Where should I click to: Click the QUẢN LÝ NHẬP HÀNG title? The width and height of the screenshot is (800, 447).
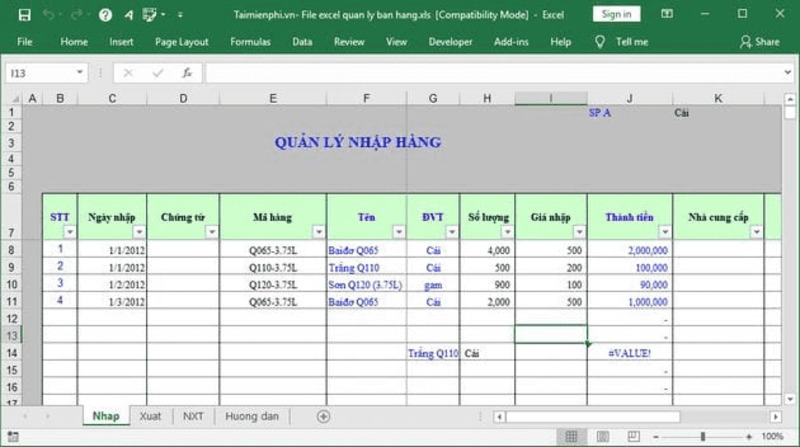click(358, 142)
